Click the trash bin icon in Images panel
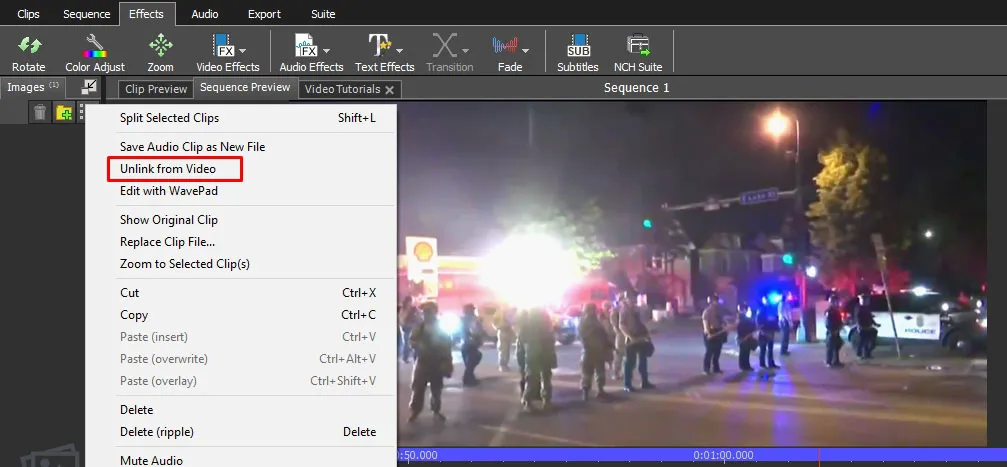This screenshot has width=1007, height=467. [40, 112]
